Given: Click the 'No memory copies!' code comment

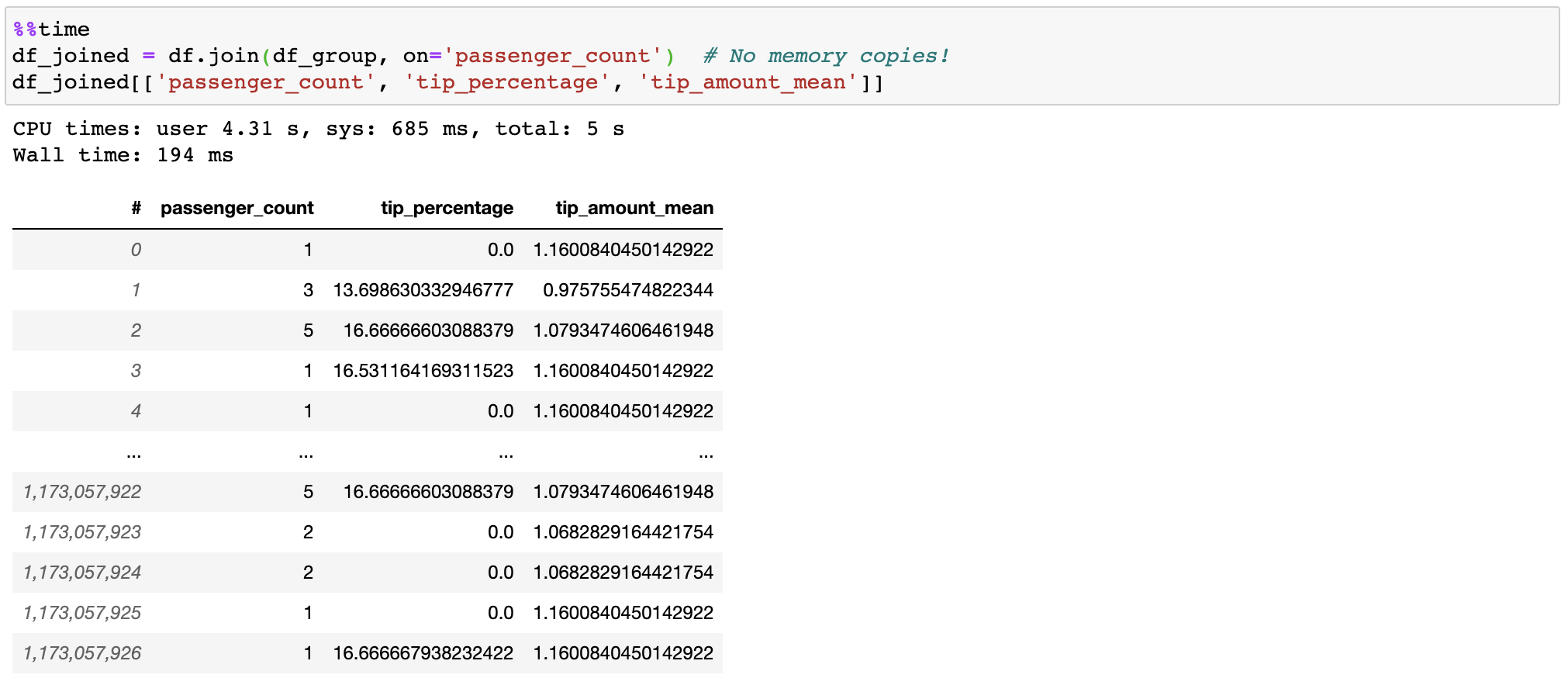Looking at the screenshot, I should 827,56.
